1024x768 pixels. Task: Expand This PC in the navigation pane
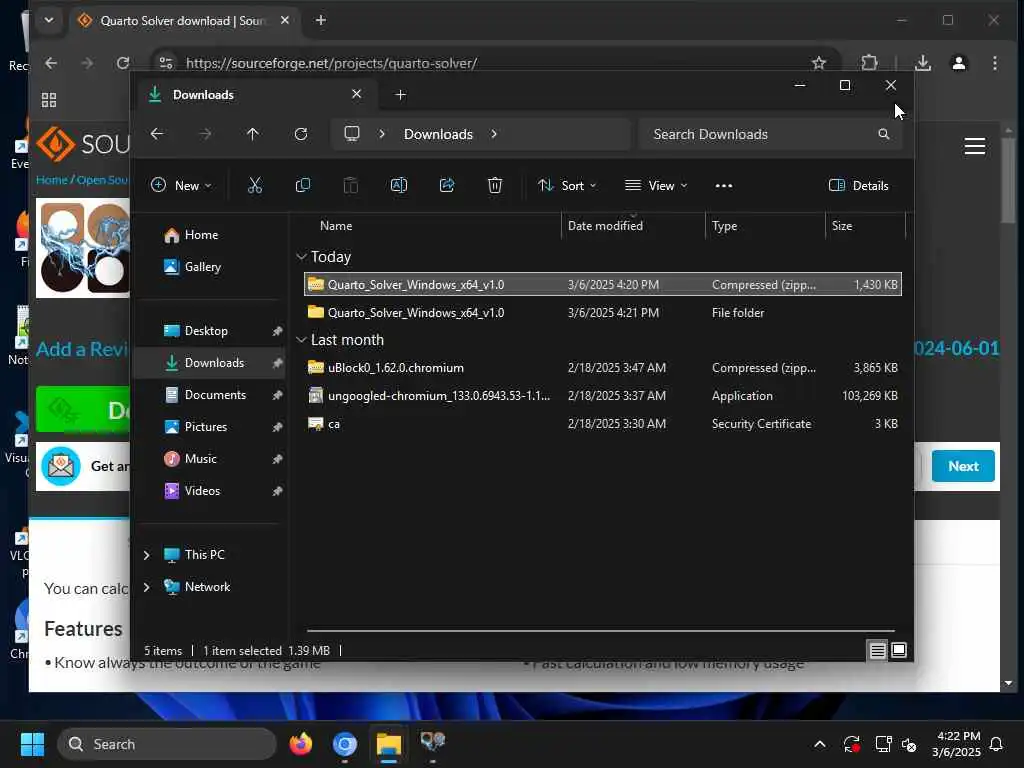point(147,555)
